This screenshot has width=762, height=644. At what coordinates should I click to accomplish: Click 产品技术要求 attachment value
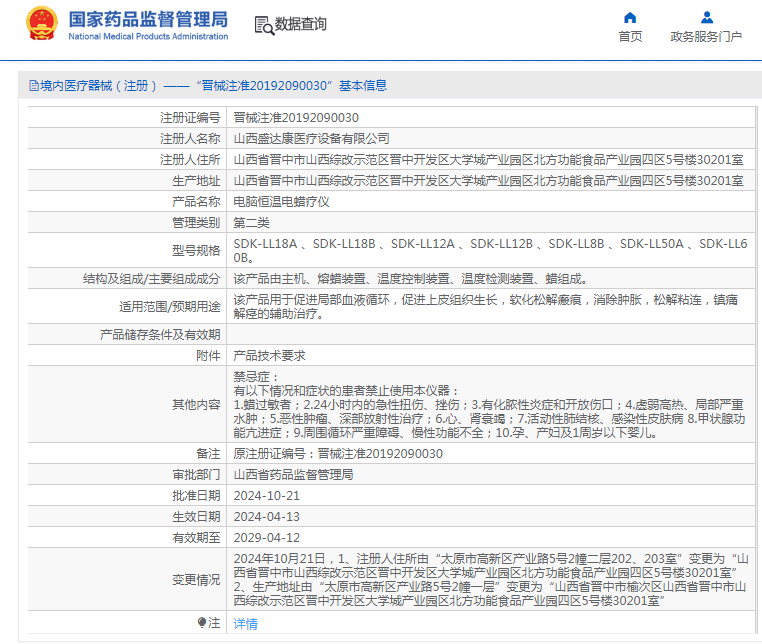(269, 356)
